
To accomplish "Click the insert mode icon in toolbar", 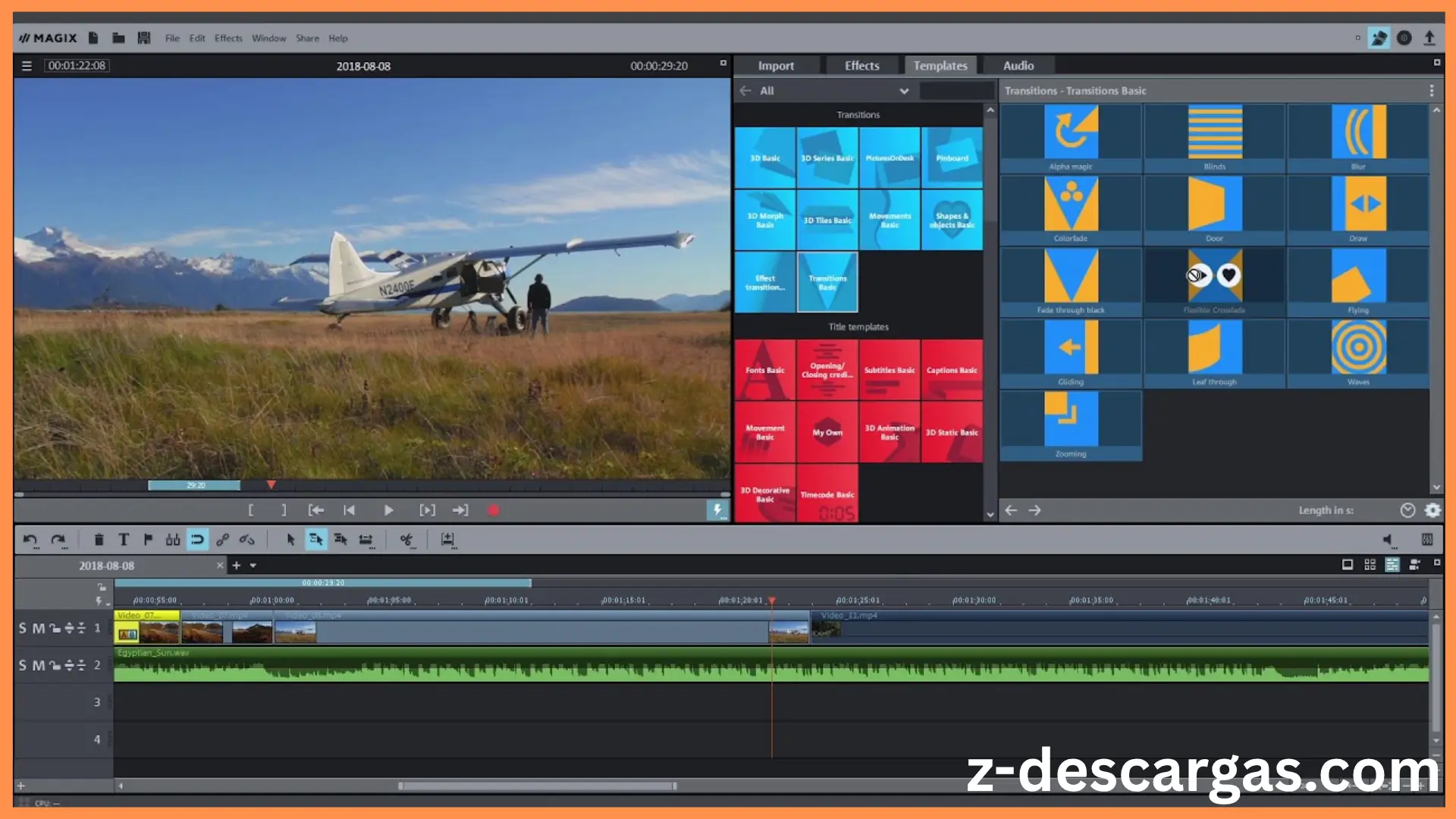I will 448,540.
